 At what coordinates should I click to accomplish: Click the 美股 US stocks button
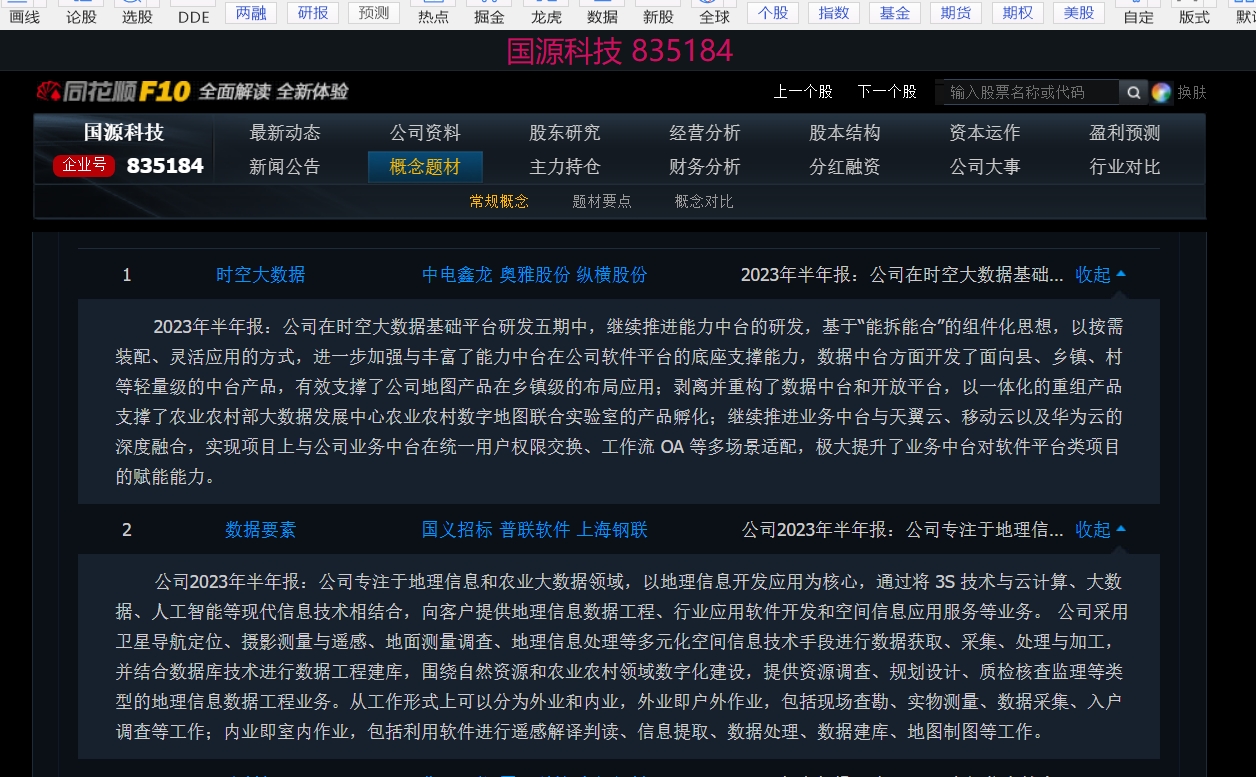1079,13
